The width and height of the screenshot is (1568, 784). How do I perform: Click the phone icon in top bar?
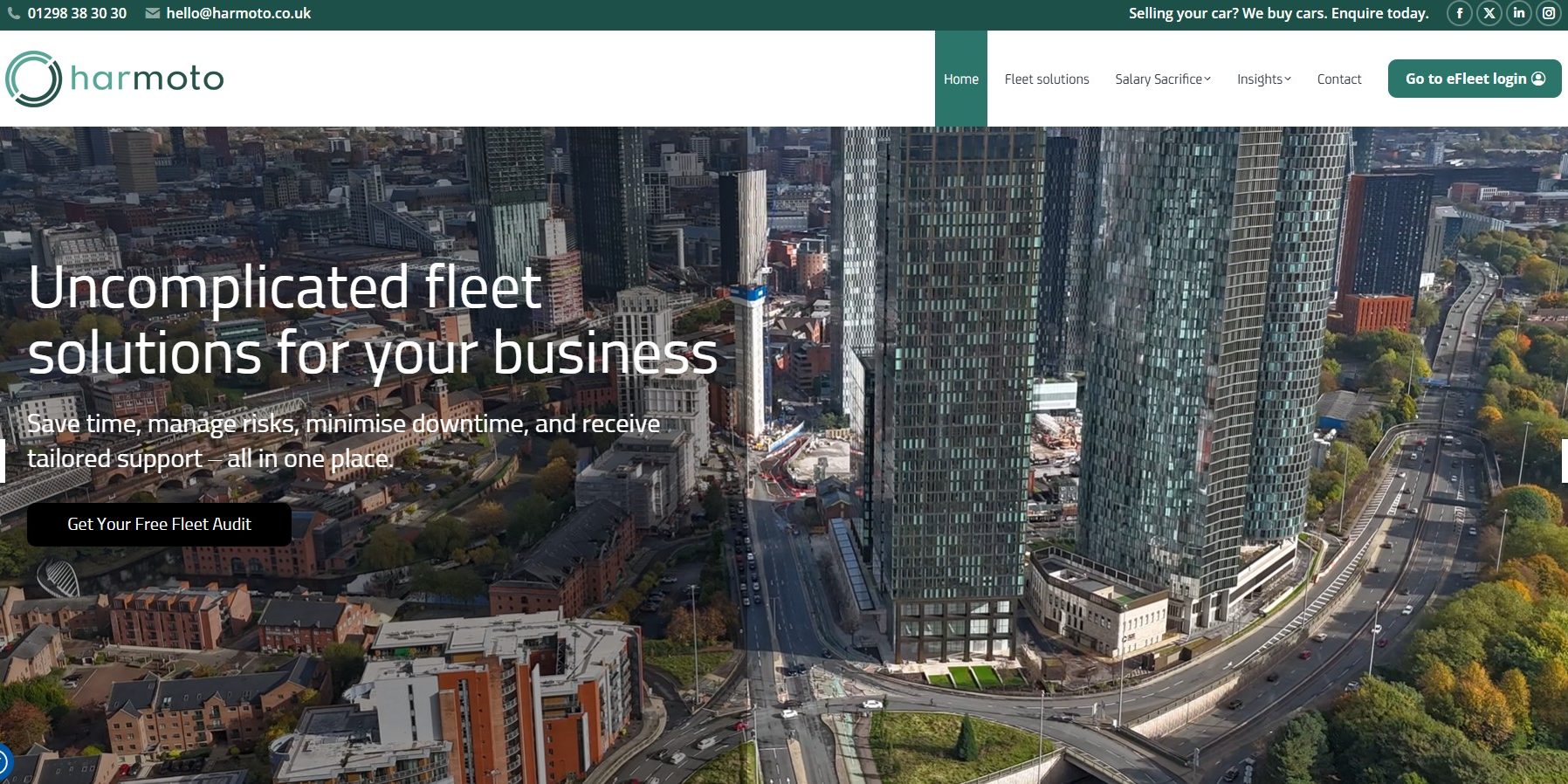[x=14, y=13]
